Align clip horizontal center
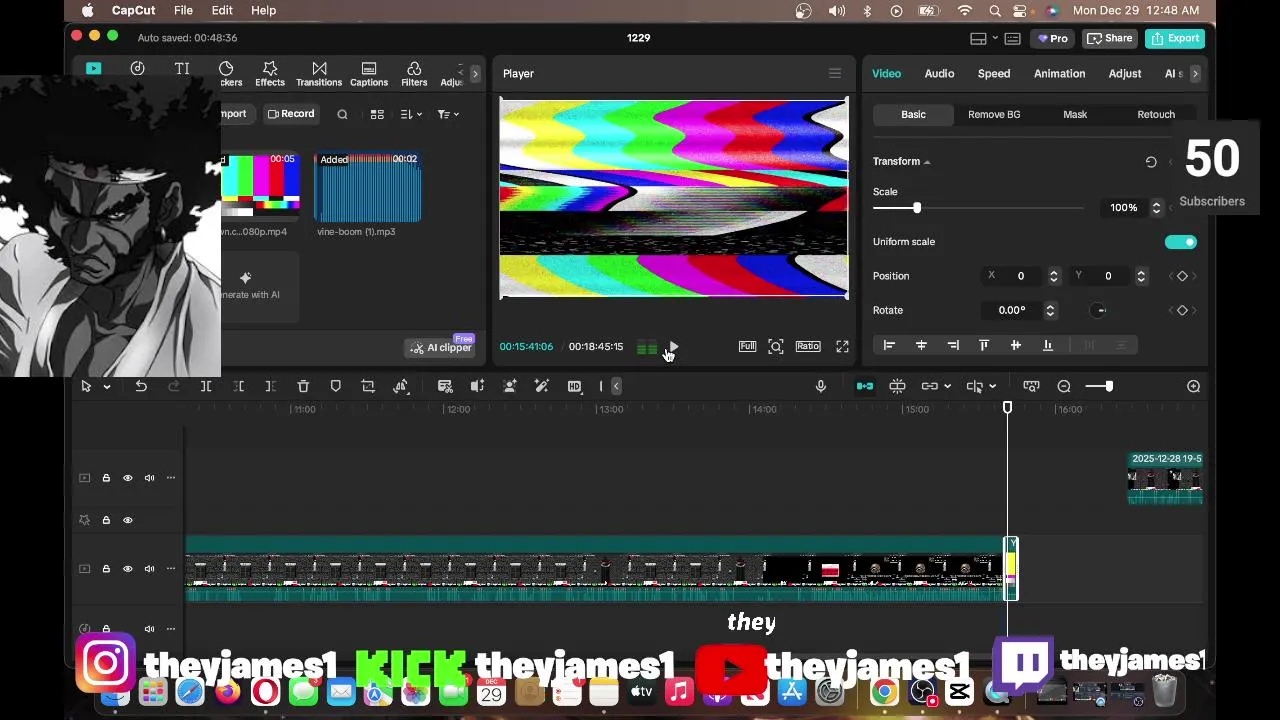Image resolution: width=1280 pixels, height=720 pixels. pos(921,346)
